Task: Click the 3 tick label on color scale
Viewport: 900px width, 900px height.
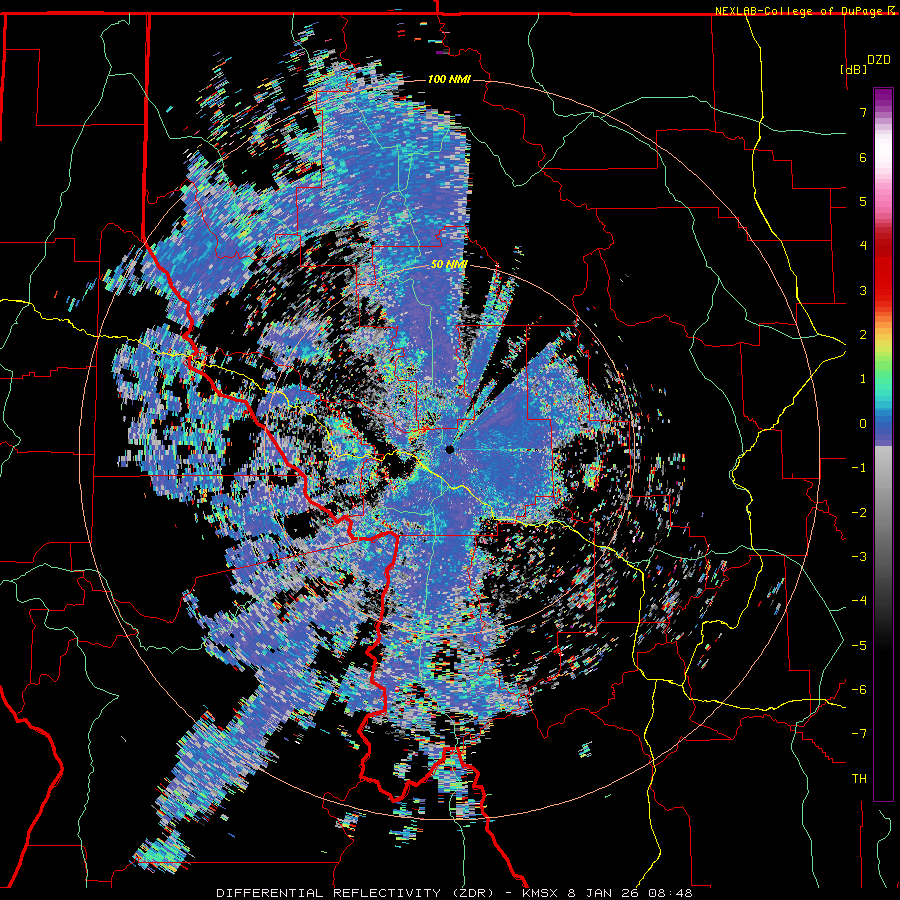Action: (x=863, y=290)
